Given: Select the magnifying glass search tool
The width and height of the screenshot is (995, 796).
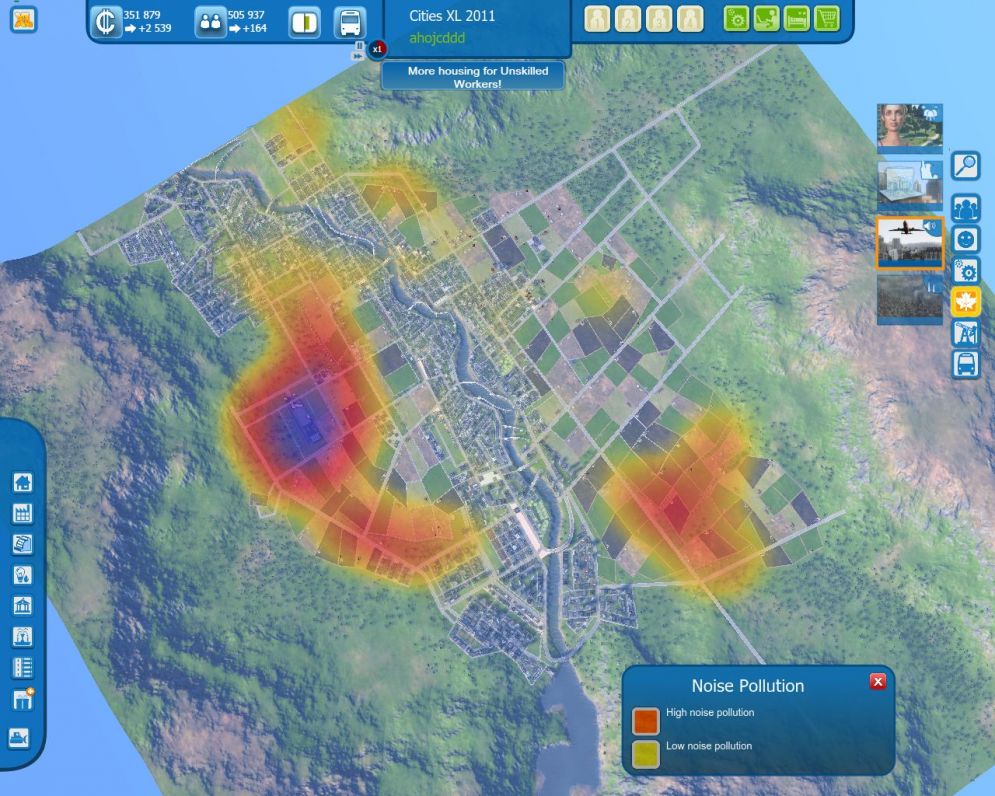Looking at the screenshot, I should point(966,168).
